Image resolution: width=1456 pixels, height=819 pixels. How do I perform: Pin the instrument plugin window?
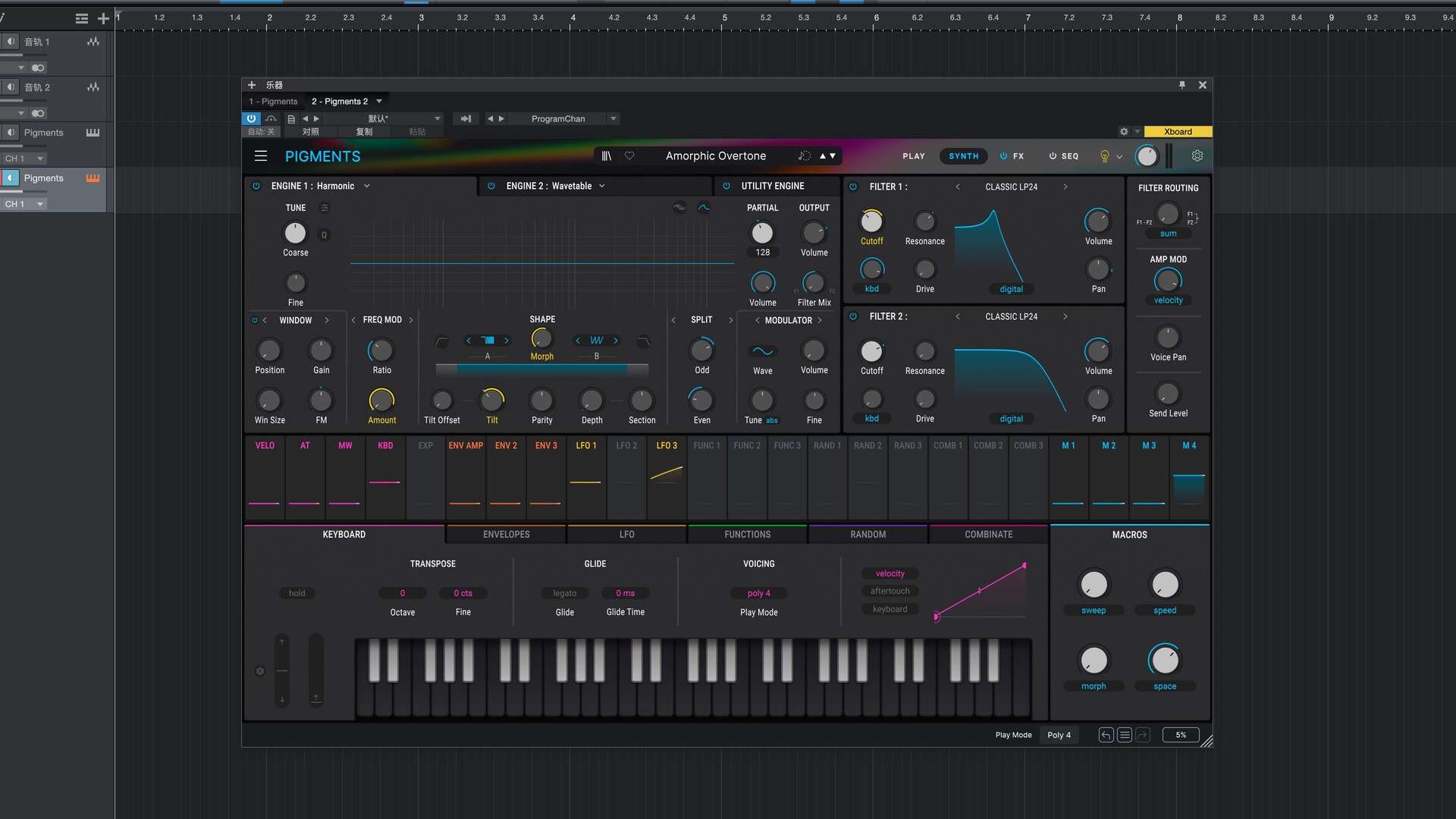pos(1182,85)
